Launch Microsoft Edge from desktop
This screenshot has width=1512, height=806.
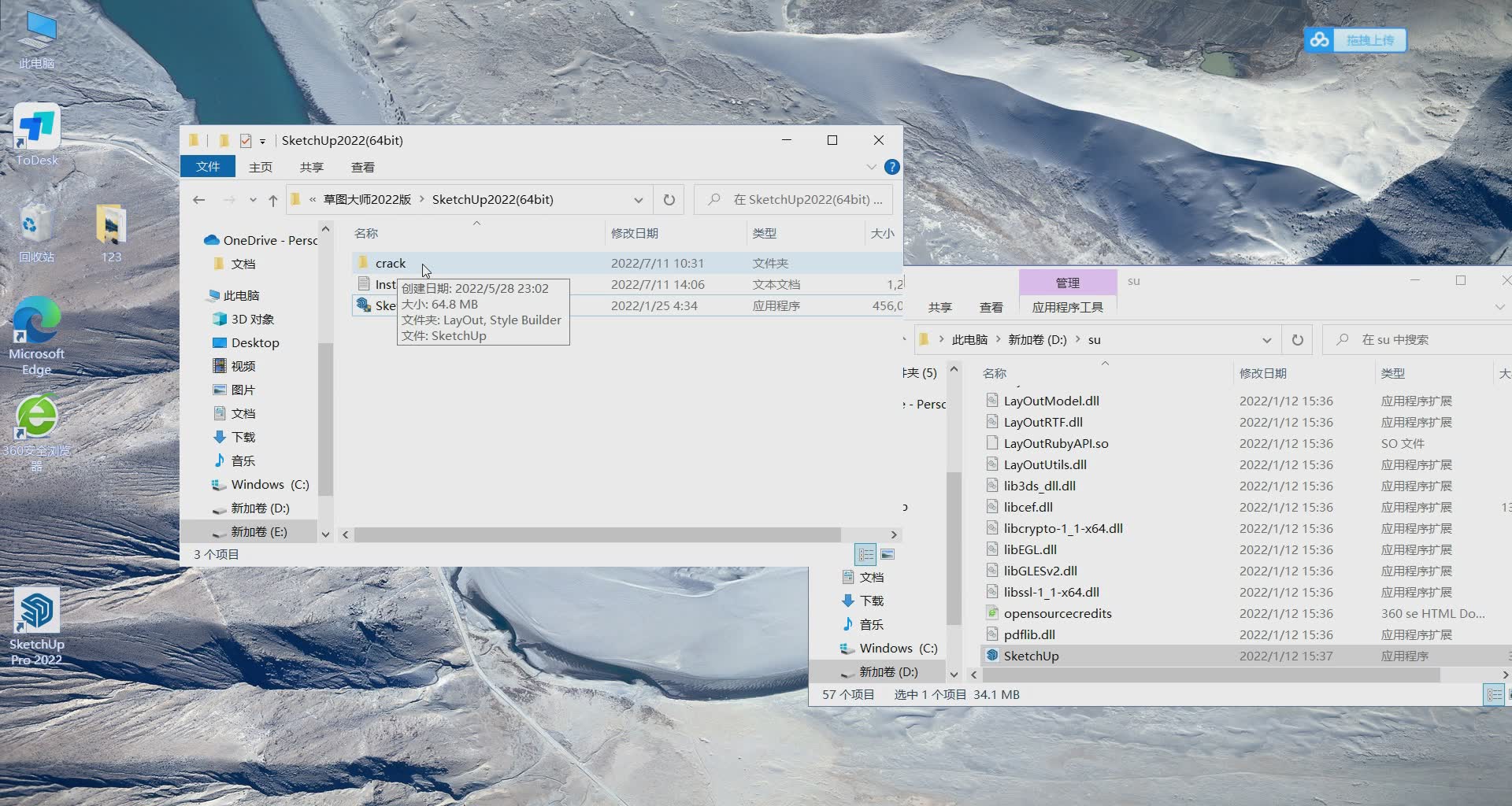[x=36, y=336]
